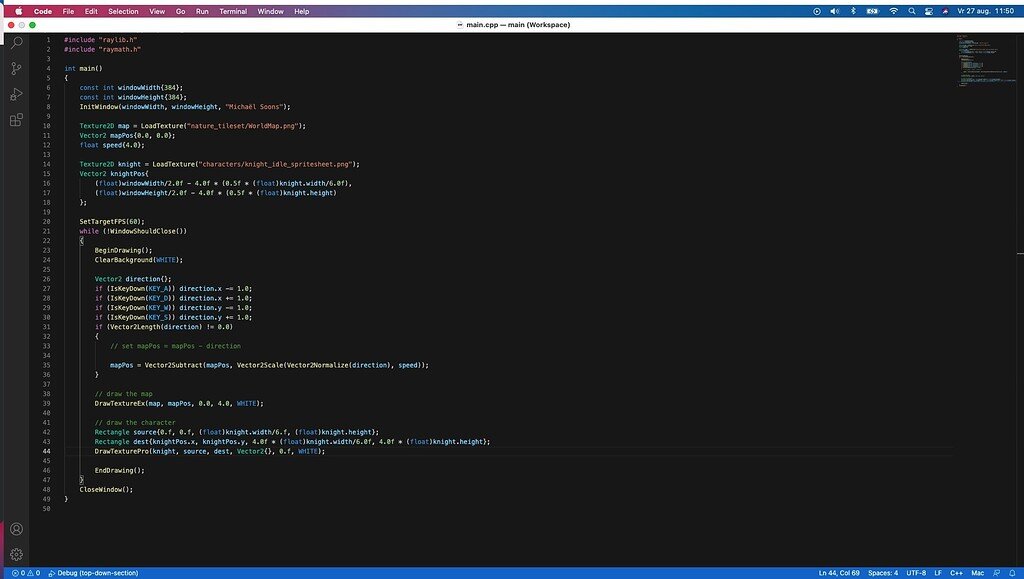1024x579 pixels.
Task: Change indentation via Spaces: 4
Action: pos(882,573)
